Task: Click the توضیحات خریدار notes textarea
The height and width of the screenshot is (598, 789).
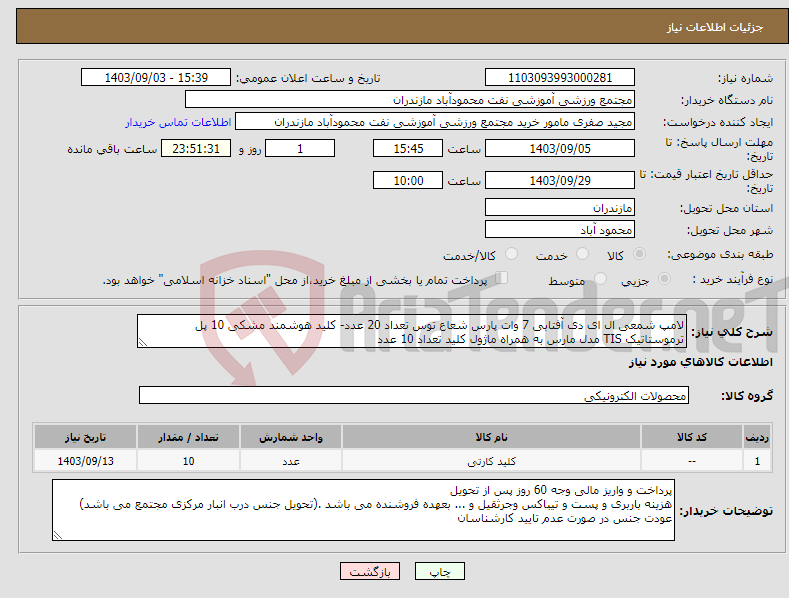Action: click(x=363, y=510)
